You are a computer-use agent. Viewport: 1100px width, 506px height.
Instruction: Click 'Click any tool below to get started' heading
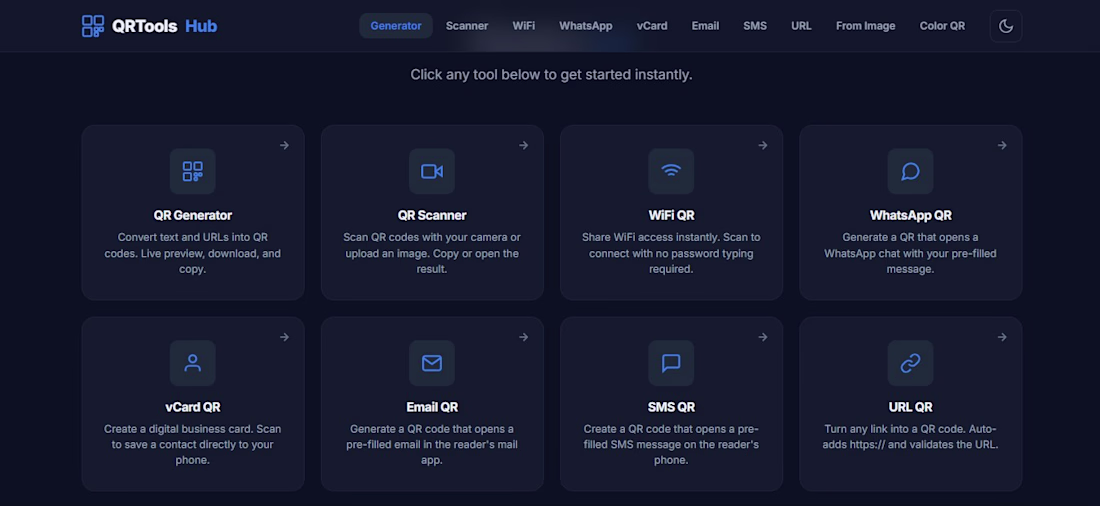pyautogui.click(x=551, y=74)
